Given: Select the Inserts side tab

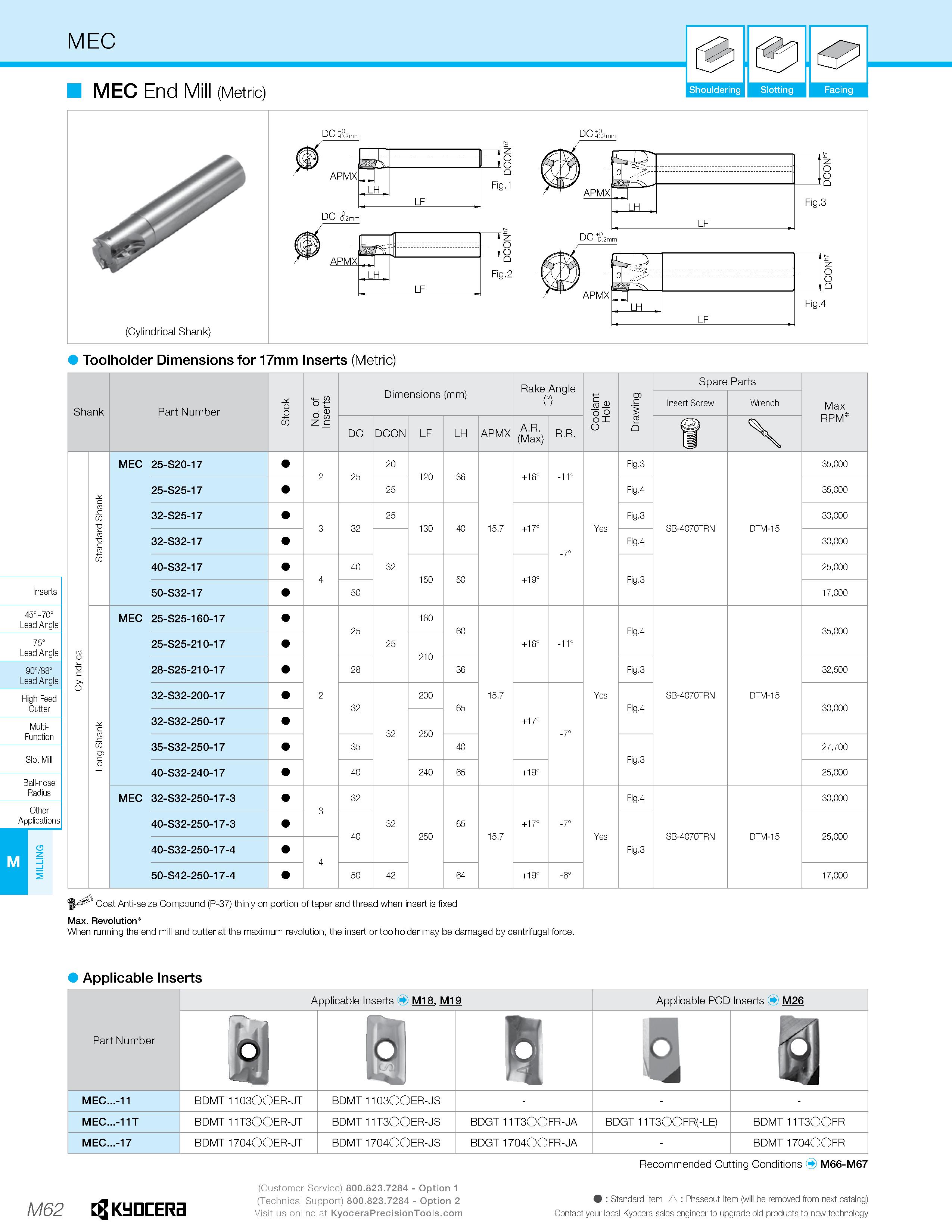Looking at the screenshot, I should [31, 592].
